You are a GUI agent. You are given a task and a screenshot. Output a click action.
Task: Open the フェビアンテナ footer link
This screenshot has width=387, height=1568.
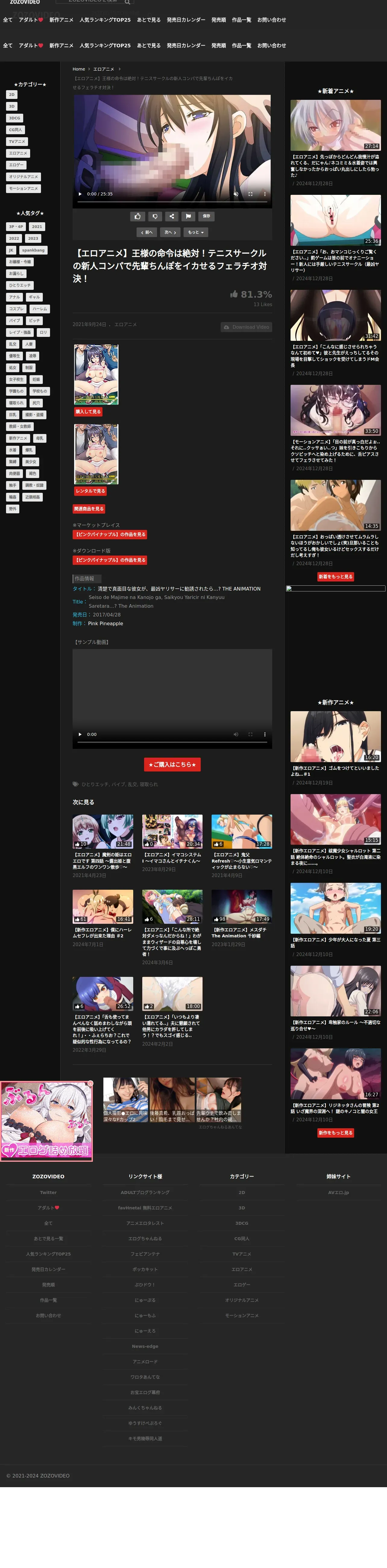pyautogui.click(x=145, y=1254)
